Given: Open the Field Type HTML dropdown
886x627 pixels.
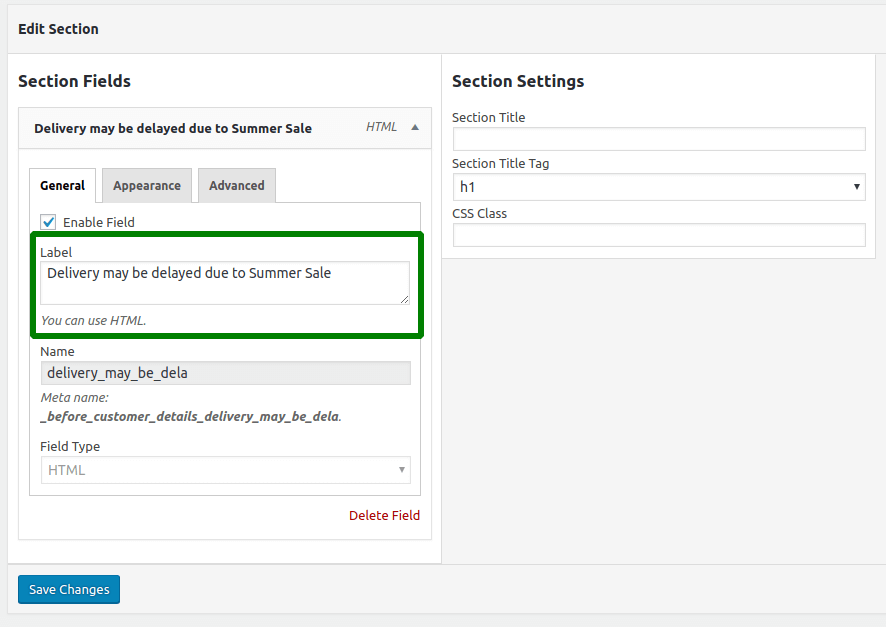Looking at the screenshot, I should (225, 470).
